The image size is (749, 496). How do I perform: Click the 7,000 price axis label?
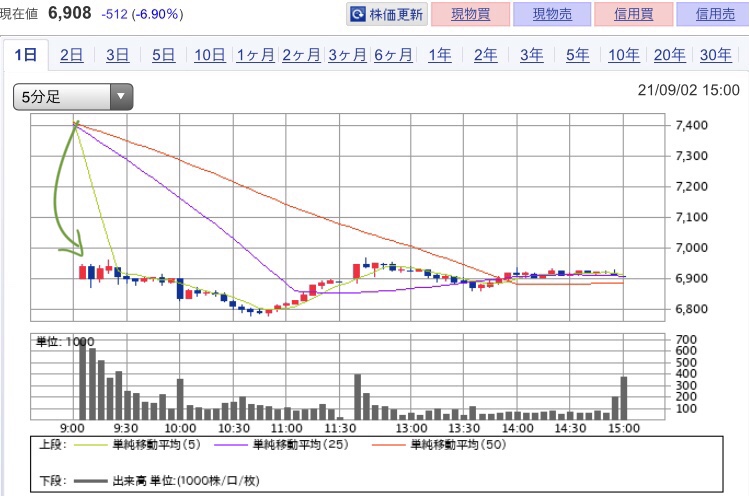(691, 248)
